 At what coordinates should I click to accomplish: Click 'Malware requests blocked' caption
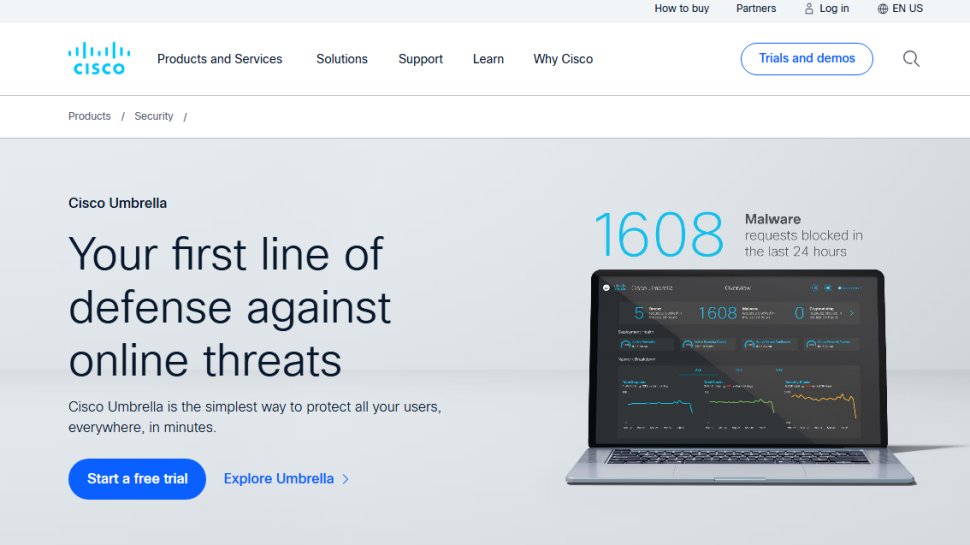pyautogui.click(x=804, y=235)
